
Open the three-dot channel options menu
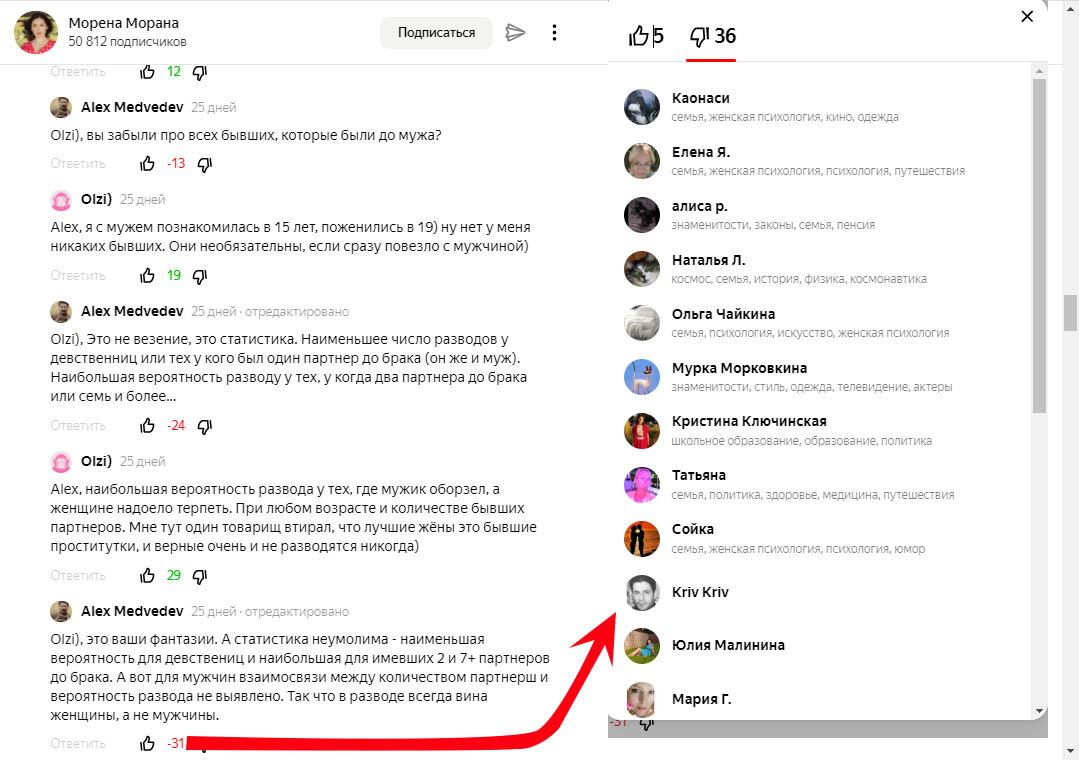pos(554,32)
